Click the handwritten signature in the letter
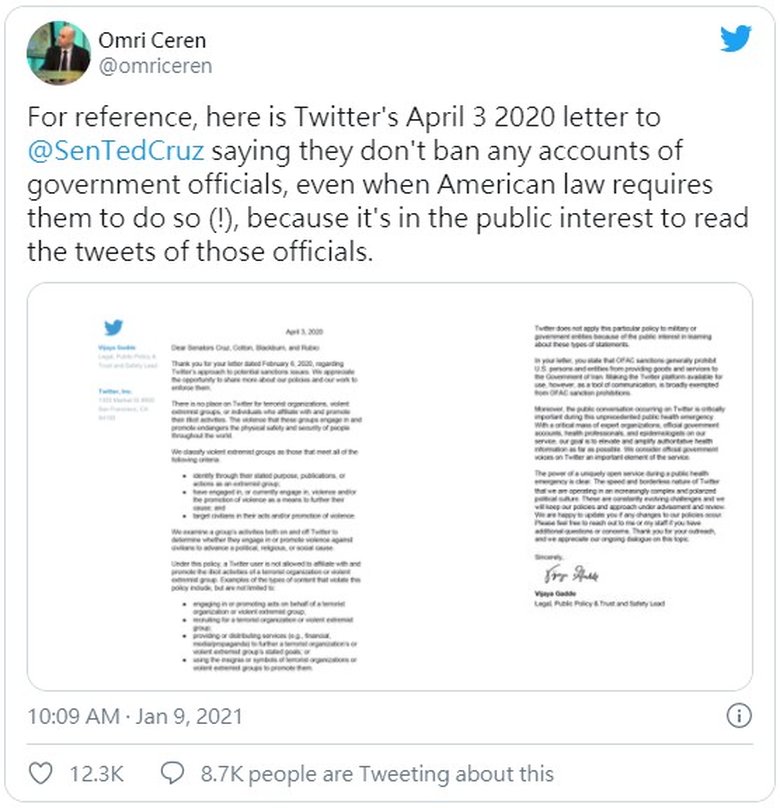The height and width of the screenshot is (808, 780). [555, 575]
